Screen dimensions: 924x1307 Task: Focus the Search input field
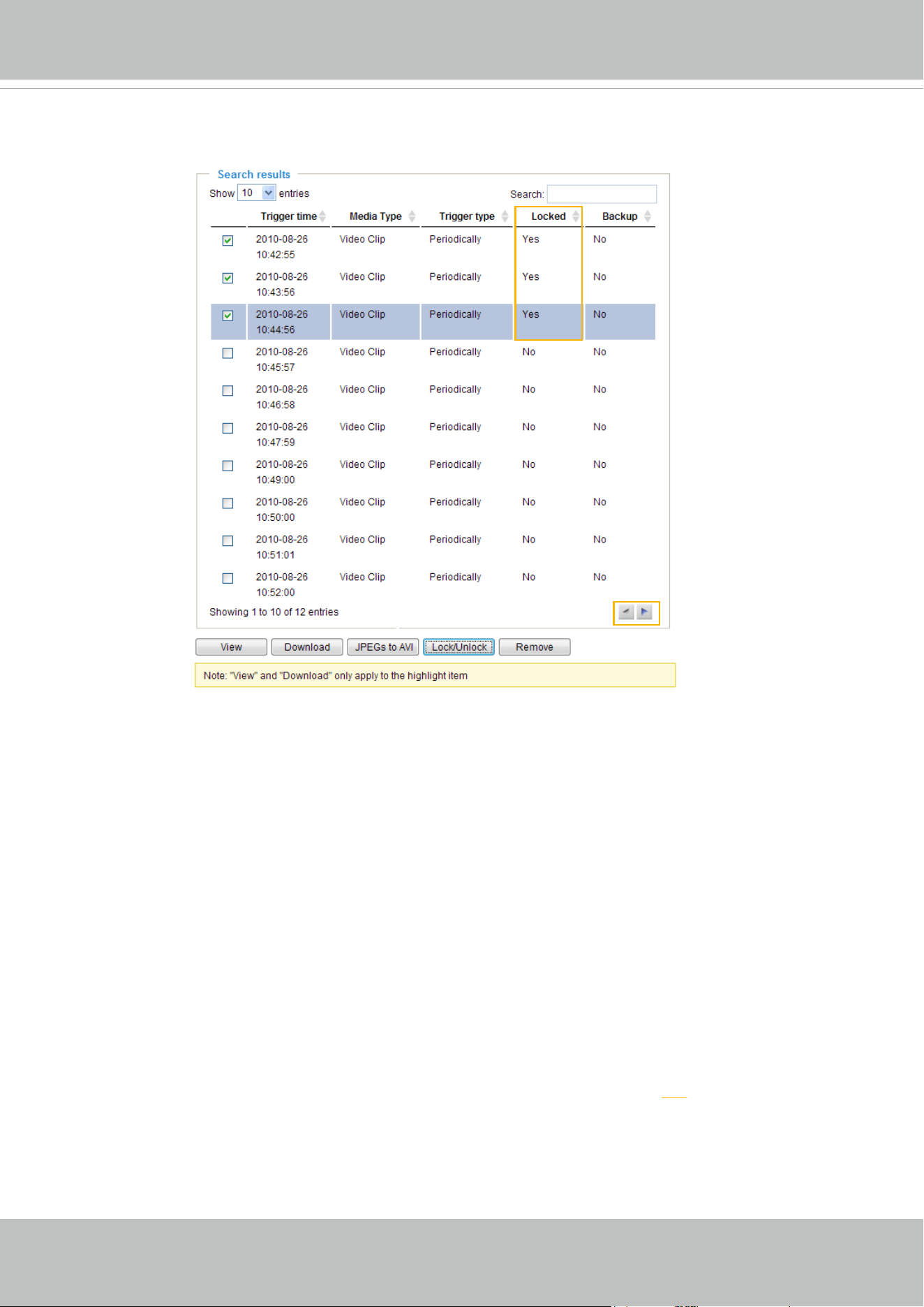tap(602, 194)
